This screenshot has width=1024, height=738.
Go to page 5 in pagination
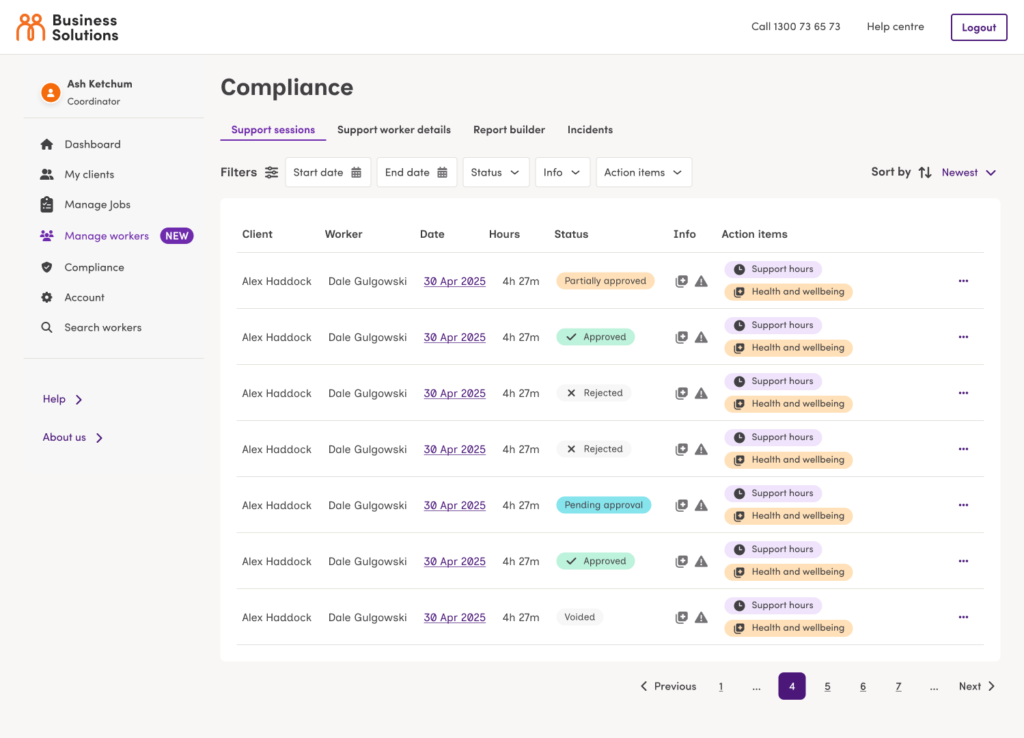click(827, 687)
